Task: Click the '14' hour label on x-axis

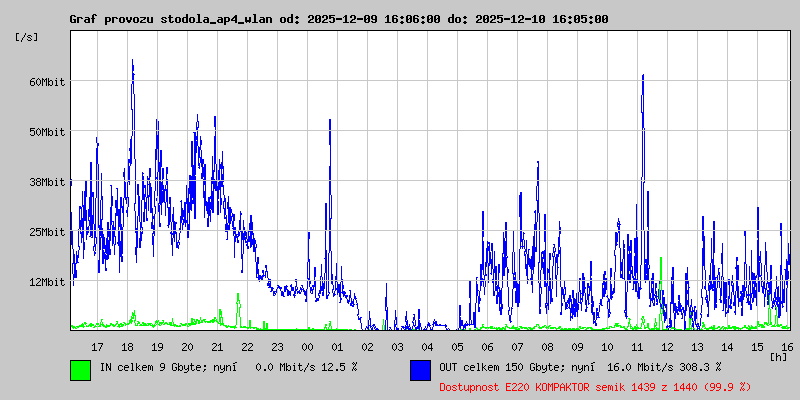Action: tap(728, 347)
